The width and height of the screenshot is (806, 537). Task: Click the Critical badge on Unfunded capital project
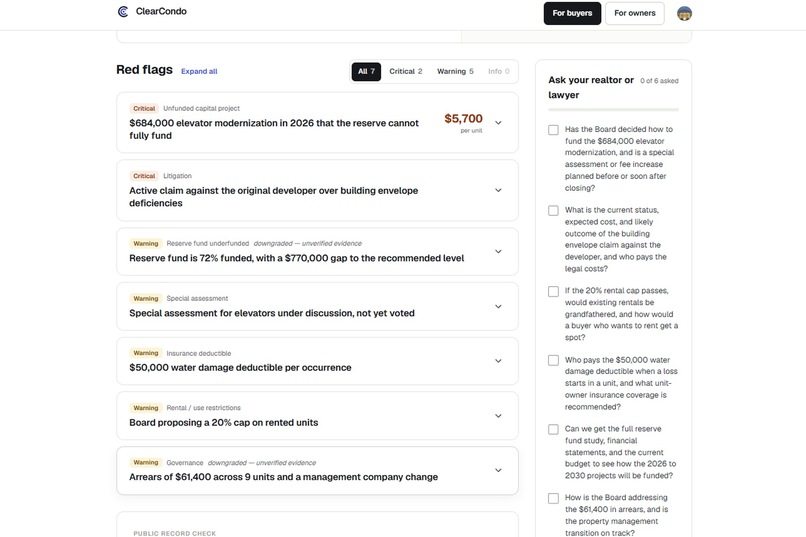coord(144,108)
